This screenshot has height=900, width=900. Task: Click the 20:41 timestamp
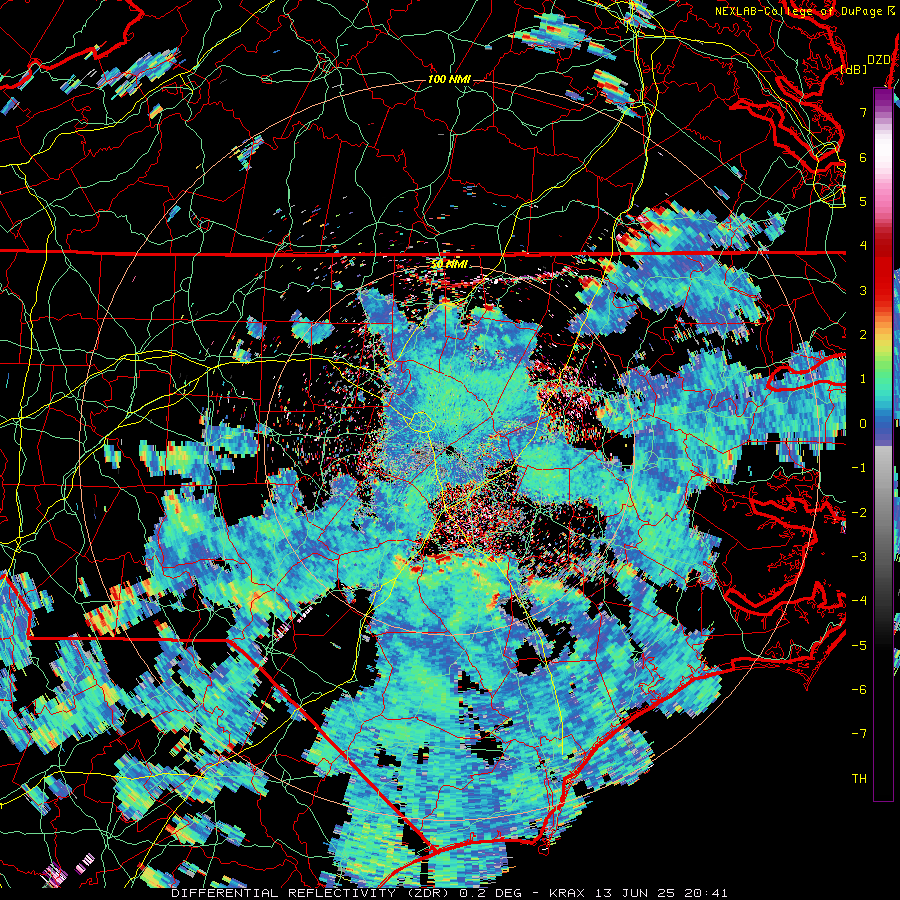point(705,893)
